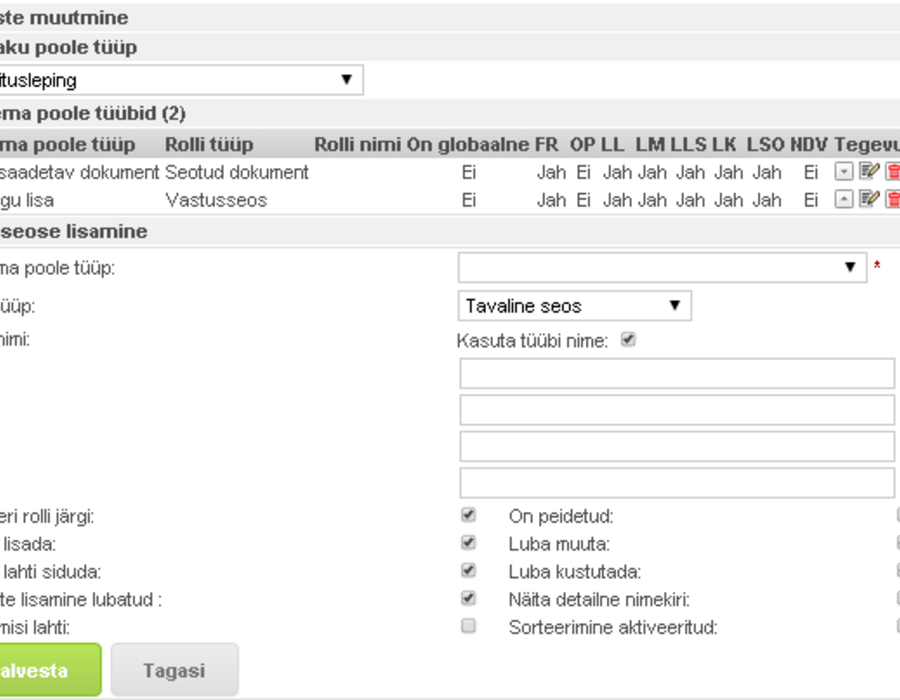The height and width of the screenshot is (700, 900).
Task: Click the LL column header
Action: click(613, 144)
